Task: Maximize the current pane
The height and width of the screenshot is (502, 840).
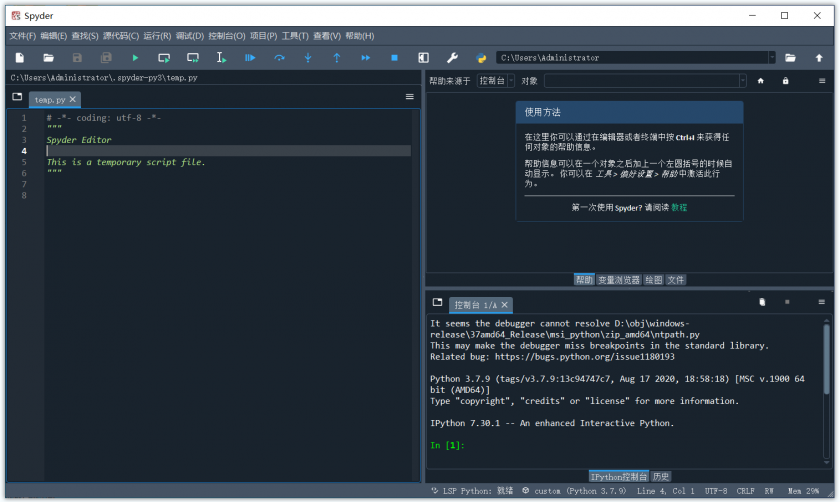Action: (x=423, y=57)
